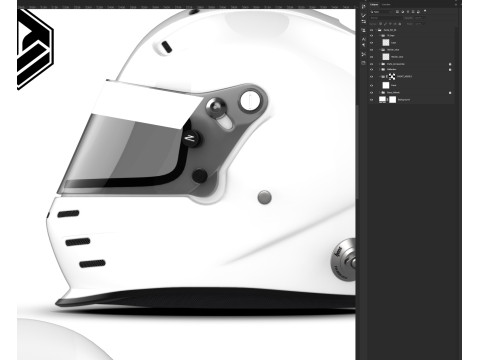
Task: Open the layer filter Kind dropdown
Action: (381, 12)
